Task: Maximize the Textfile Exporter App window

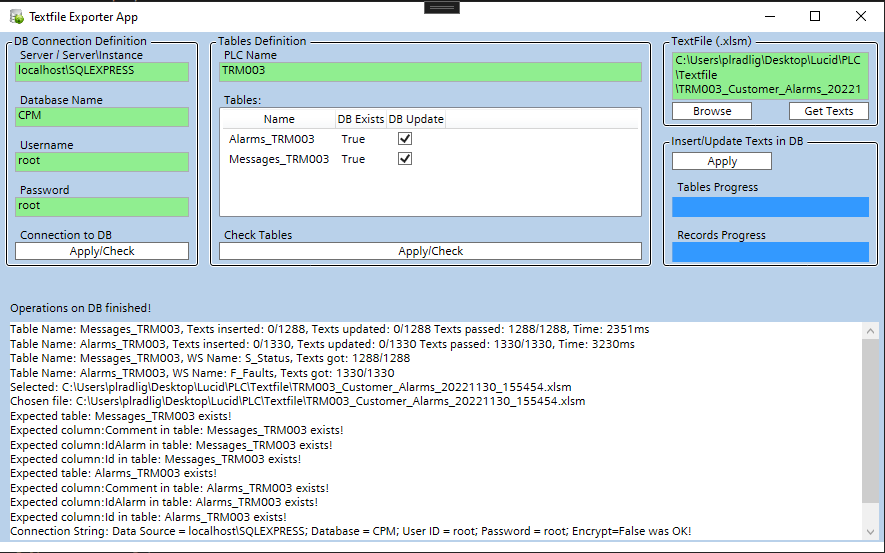Action: pos(814,16)
